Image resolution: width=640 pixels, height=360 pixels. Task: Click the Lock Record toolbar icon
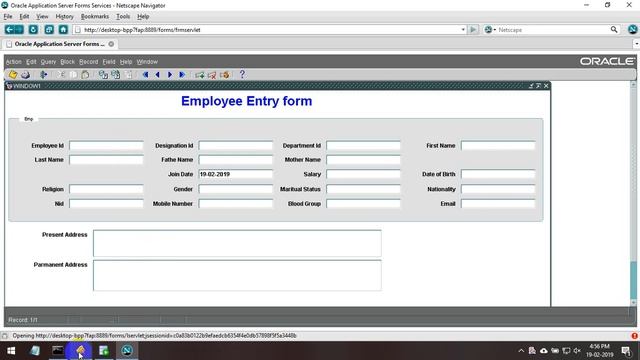click(224, 75)
